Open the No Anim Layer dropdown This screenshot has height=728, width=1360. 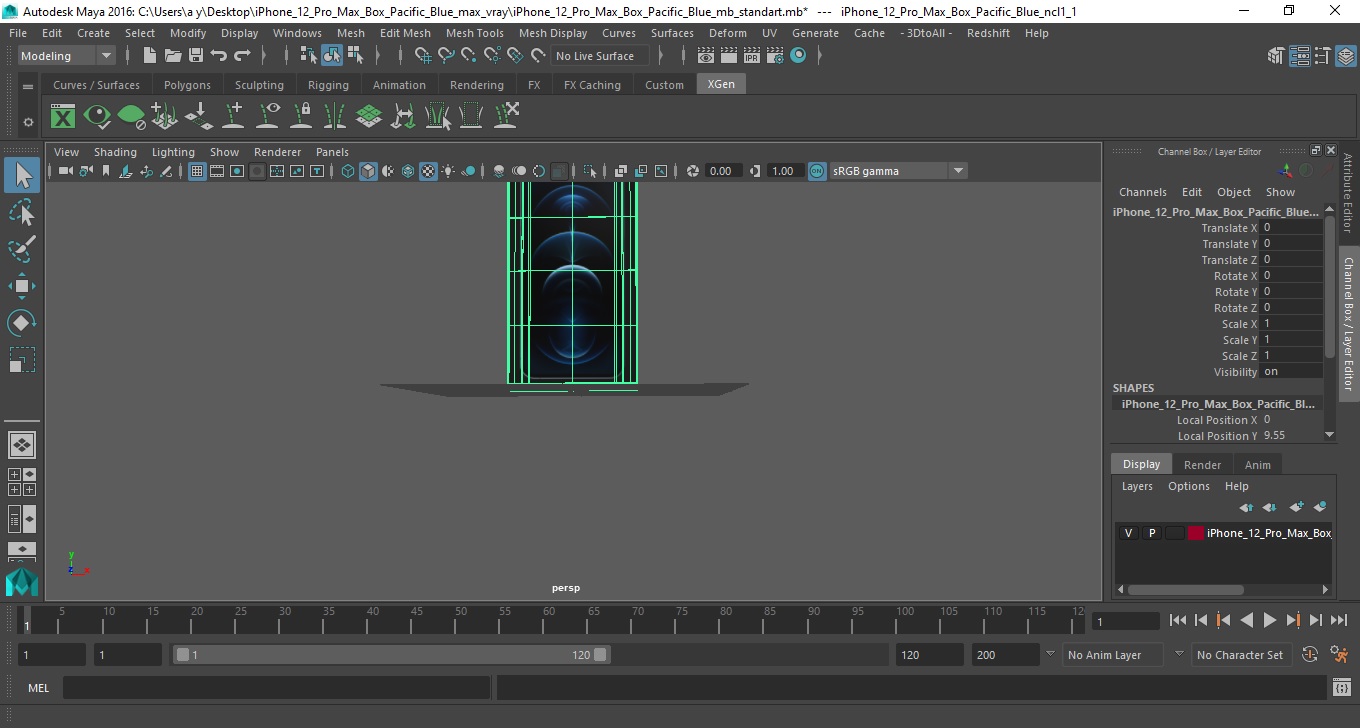pyautogui.click(x=1113, y=655)
